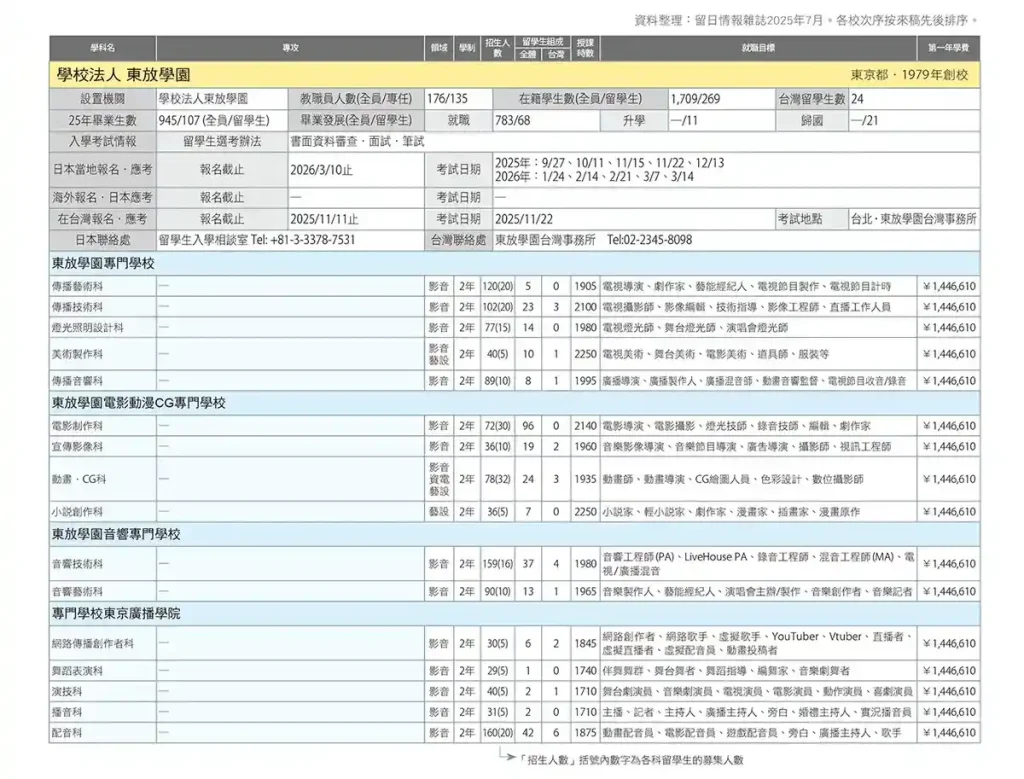Select 159(16) enrollment in 音響技術科 row
Image resolution: width=1024 pixels, height=779 pixels.
(x=498, y=564)
